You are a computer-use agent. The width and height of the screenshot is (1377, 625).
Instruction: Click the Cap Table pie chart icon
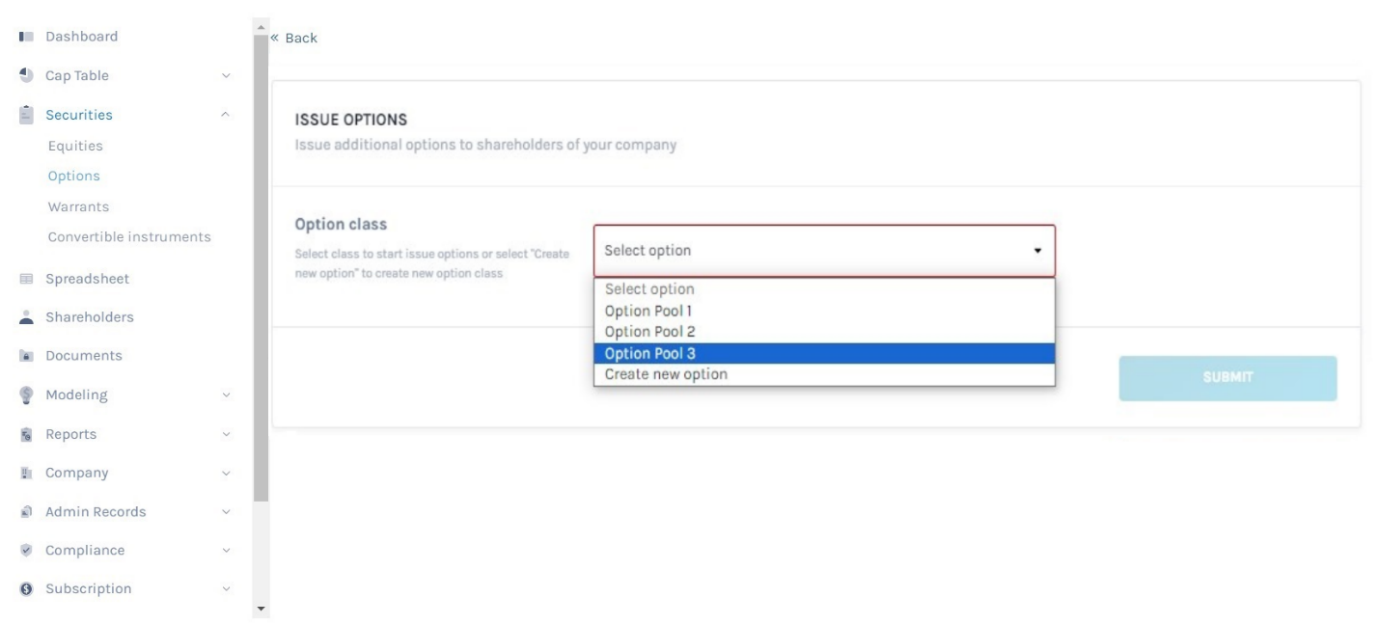coord(26,76)
